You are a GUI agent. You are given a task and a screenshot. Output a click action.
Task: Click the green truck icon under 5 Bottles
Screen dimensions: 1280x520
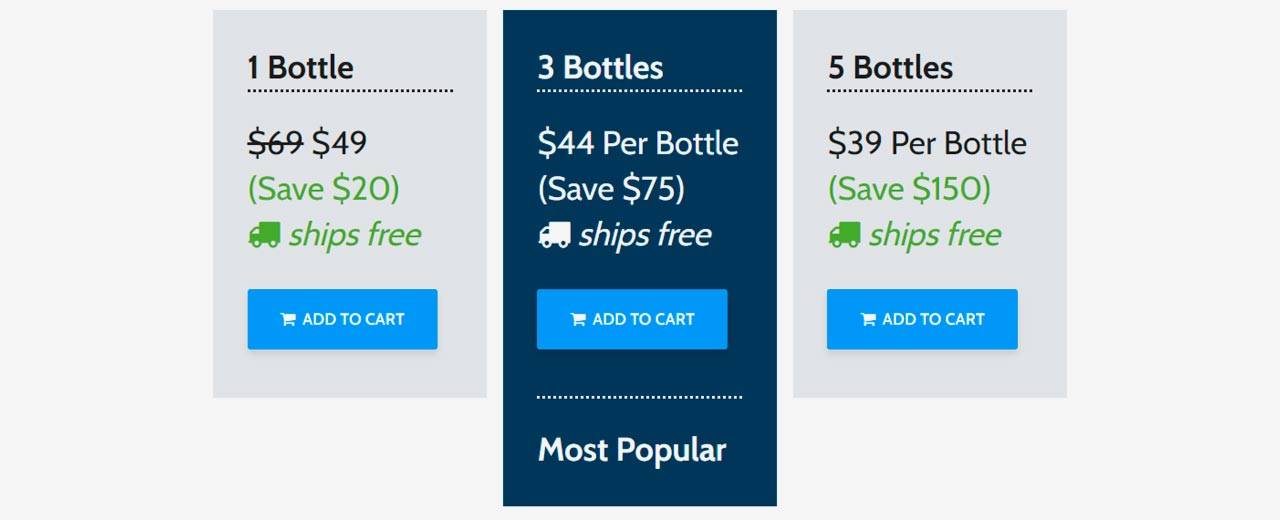pyautogui.click(x=844, y=235)
